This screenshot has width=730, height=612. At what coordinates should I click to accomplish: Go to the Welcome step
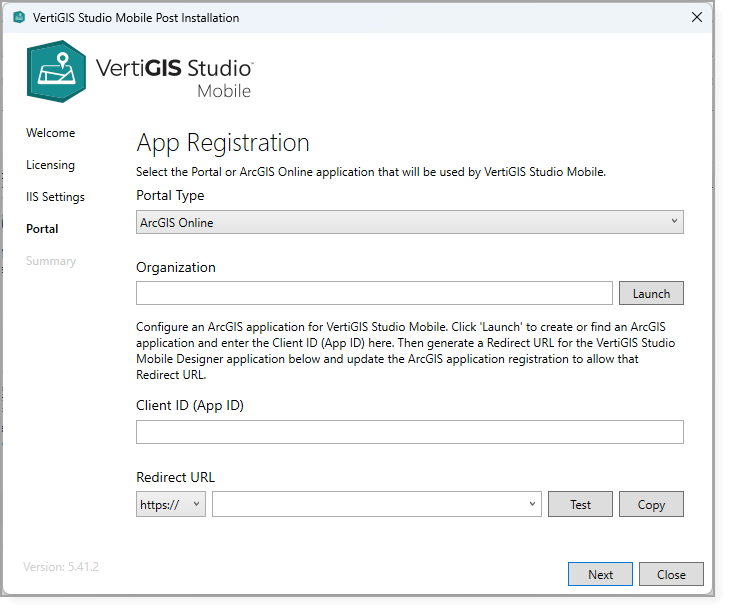tap(50, 133)
